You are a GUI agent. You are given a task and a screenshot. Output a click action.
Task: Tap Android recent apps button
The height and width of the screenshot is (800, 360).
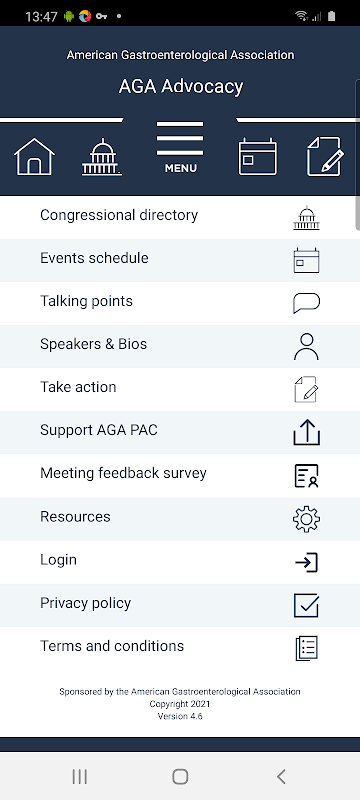(80, 777)
